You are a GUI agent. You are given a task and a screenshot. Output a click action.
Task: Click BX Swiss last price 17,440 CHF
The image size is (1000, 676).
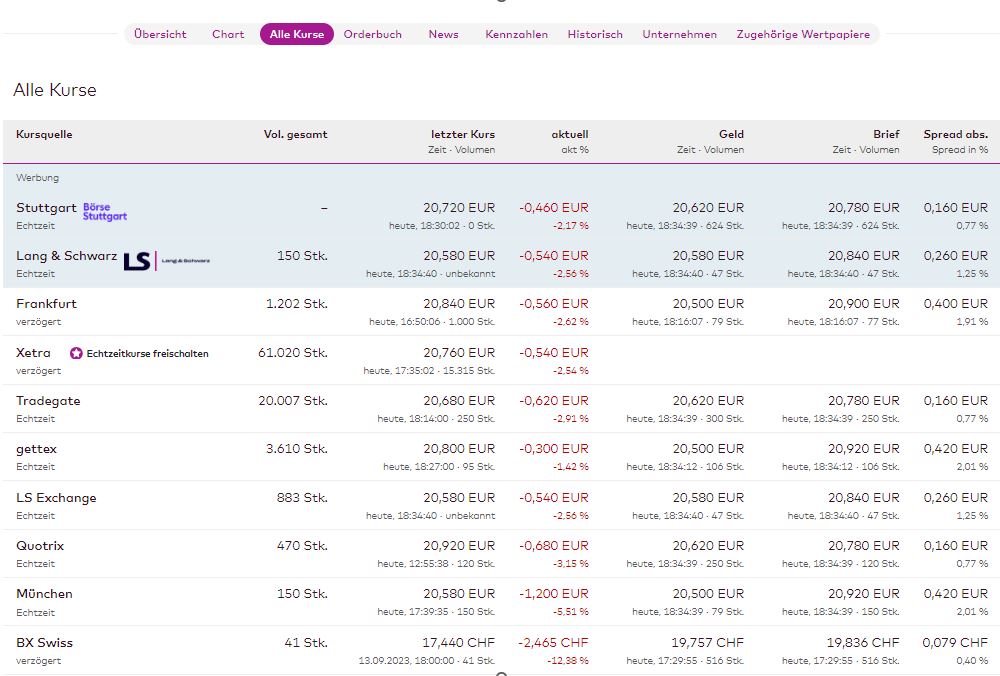coord(458,642)
